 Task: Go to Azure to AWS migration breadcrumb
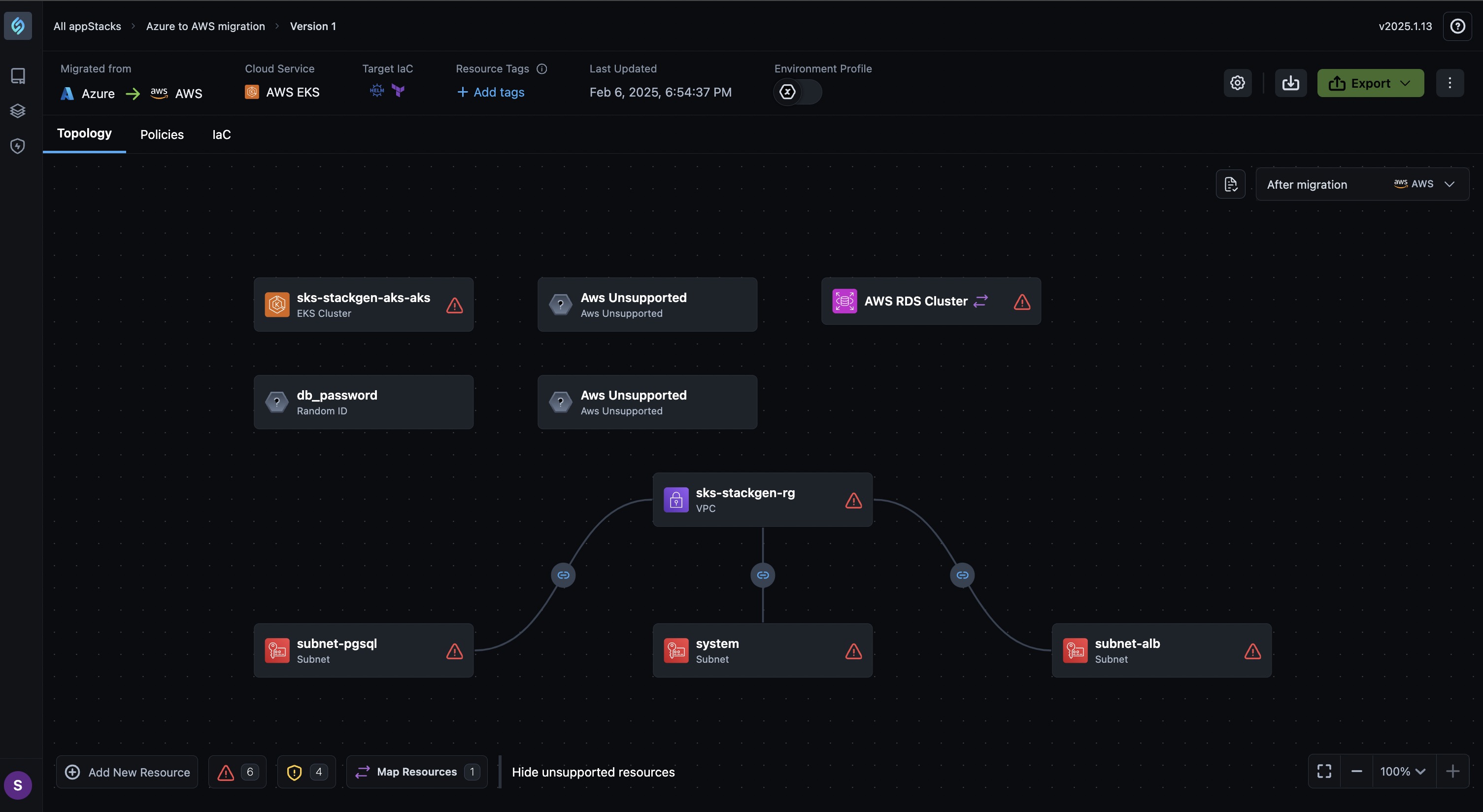[205, 26]
